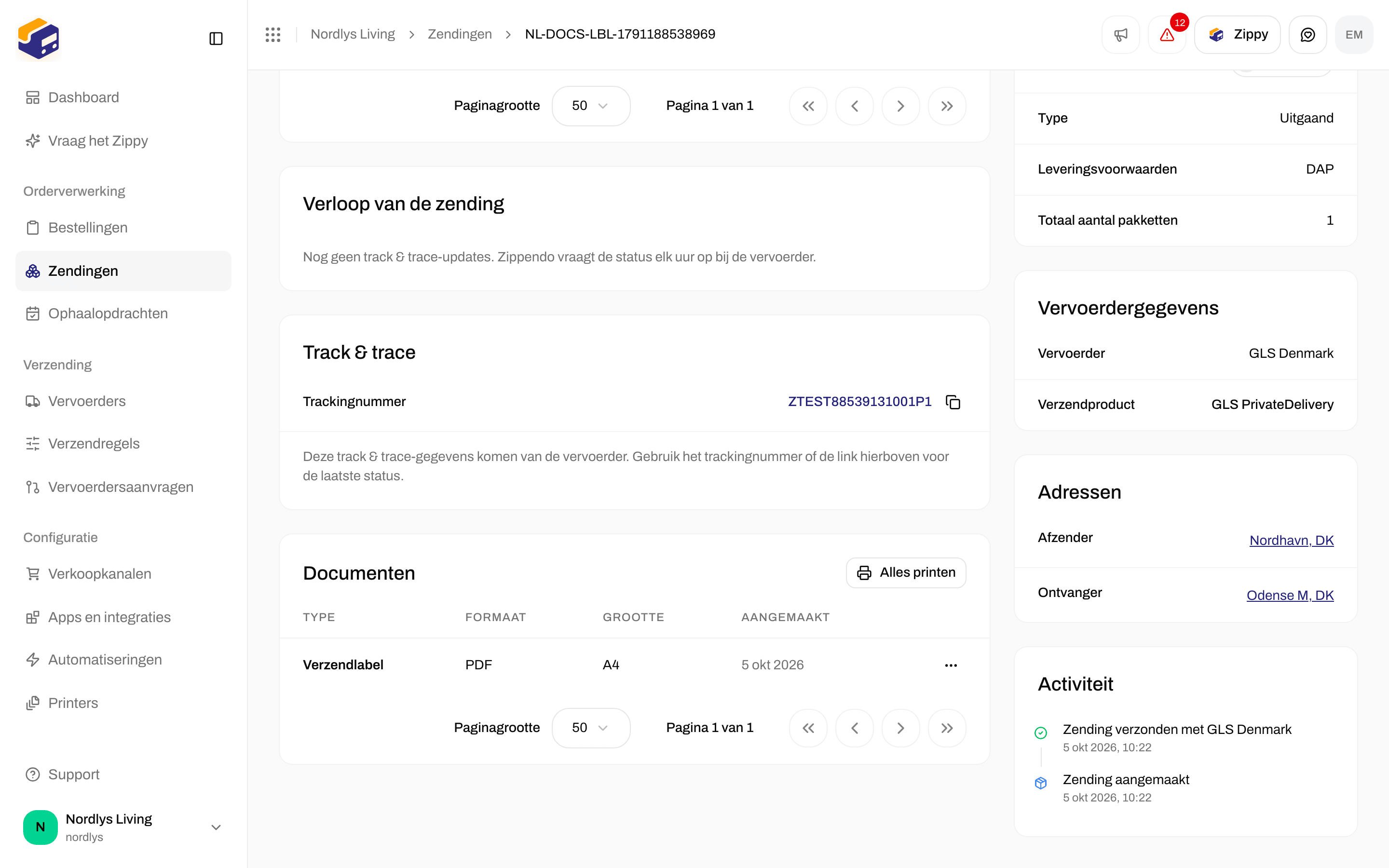1389x868 pixels.
Task: Select Zendingen in sidebar
Action: (123, 271)
